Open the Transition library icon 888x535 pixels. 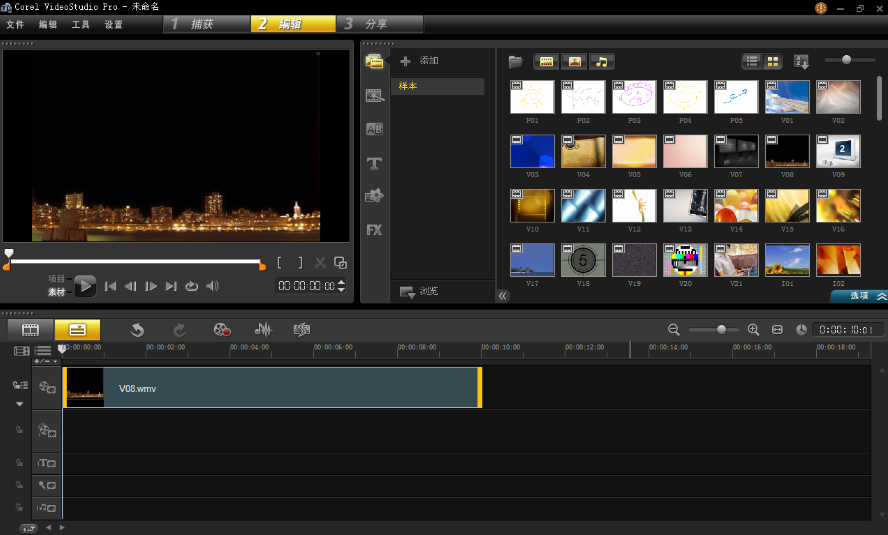(x=374, y=129)
